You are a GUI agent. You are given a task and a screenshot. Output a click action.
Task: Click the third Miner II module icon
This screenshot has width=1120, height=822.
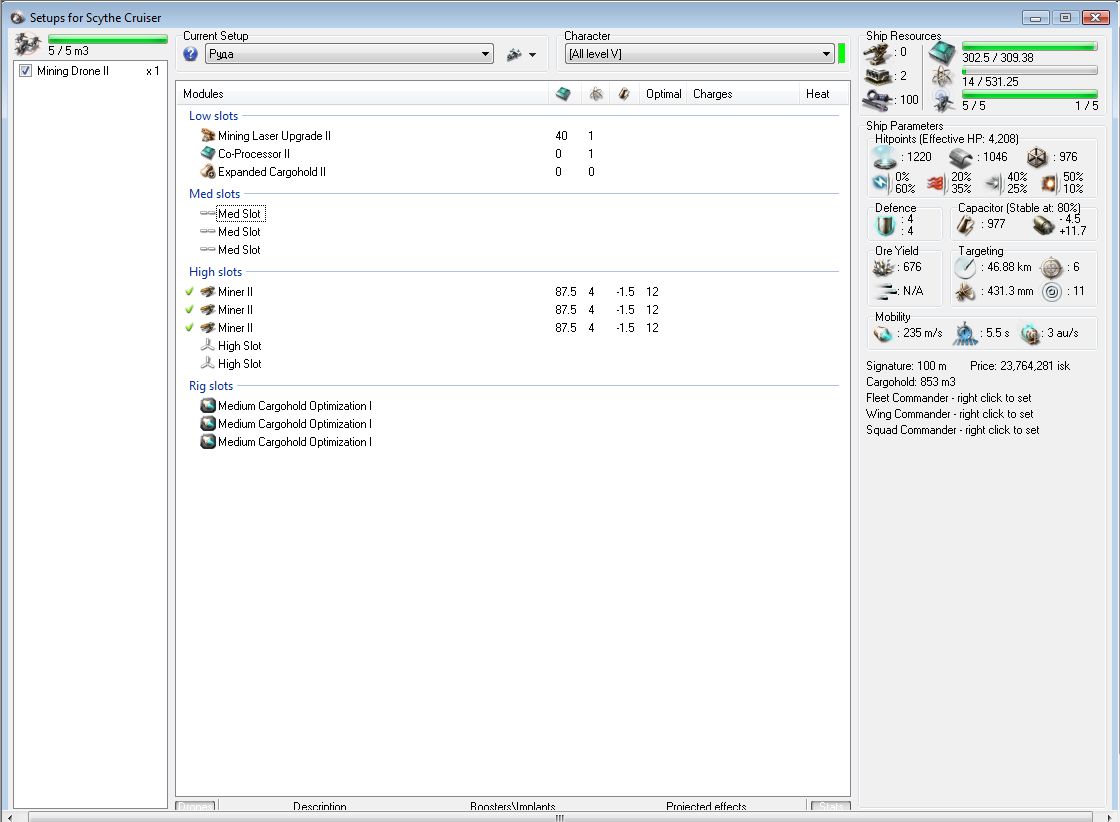click(x=208, y=327)
